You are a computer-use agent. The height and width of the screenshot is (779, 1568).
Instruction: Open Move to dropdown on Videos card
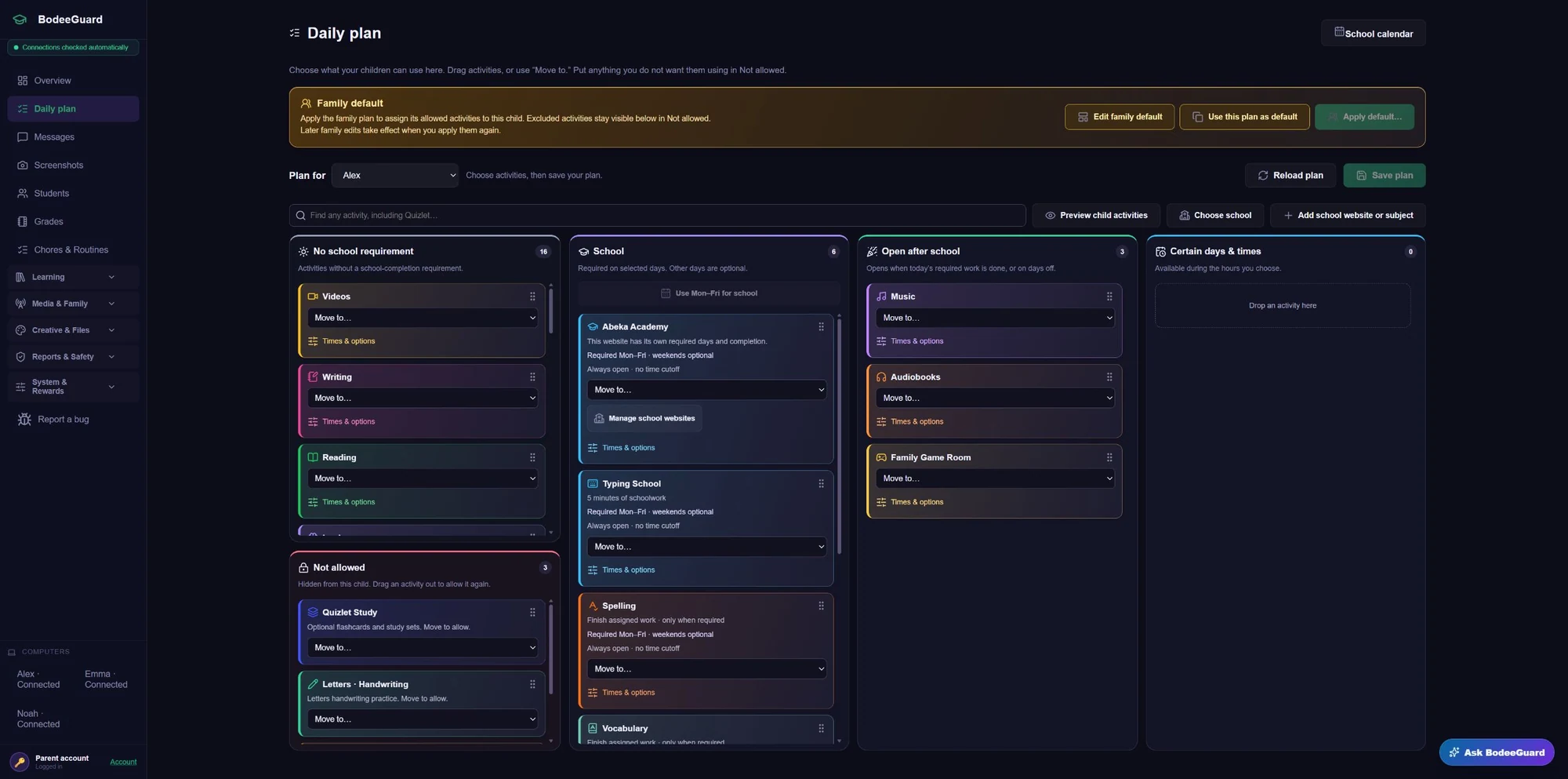pyautogui.click(x=424, y=318)
